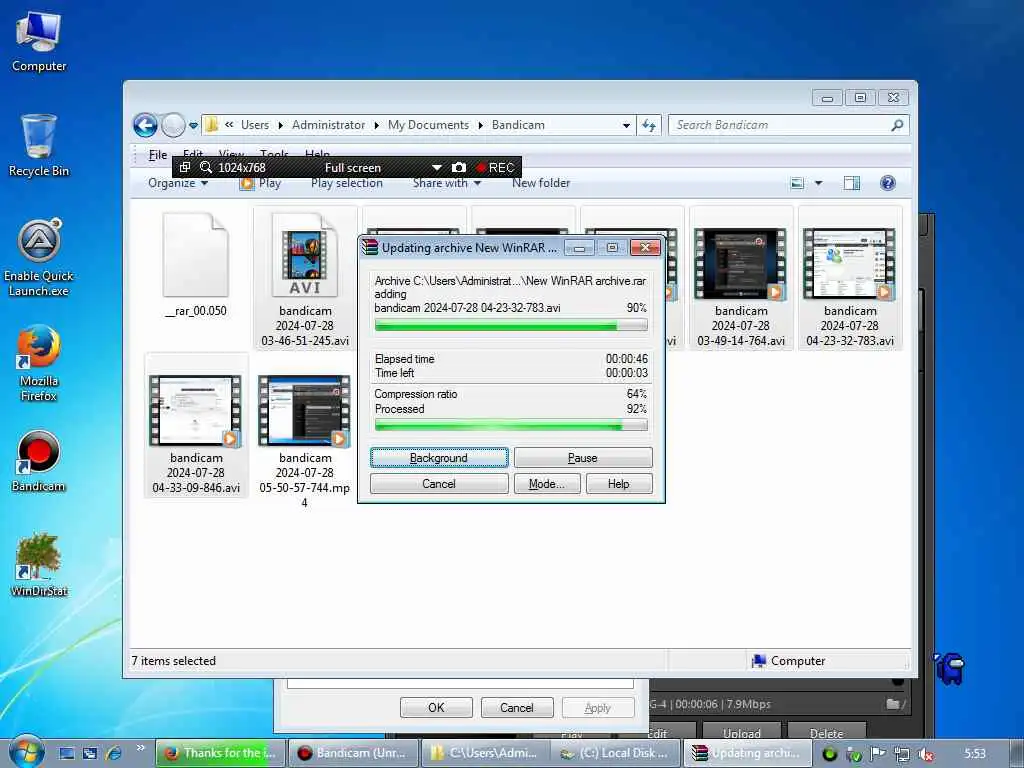1024x768 pixels.
Task: Click Play selection in Explorer toolbar
Action: [347, 184]
